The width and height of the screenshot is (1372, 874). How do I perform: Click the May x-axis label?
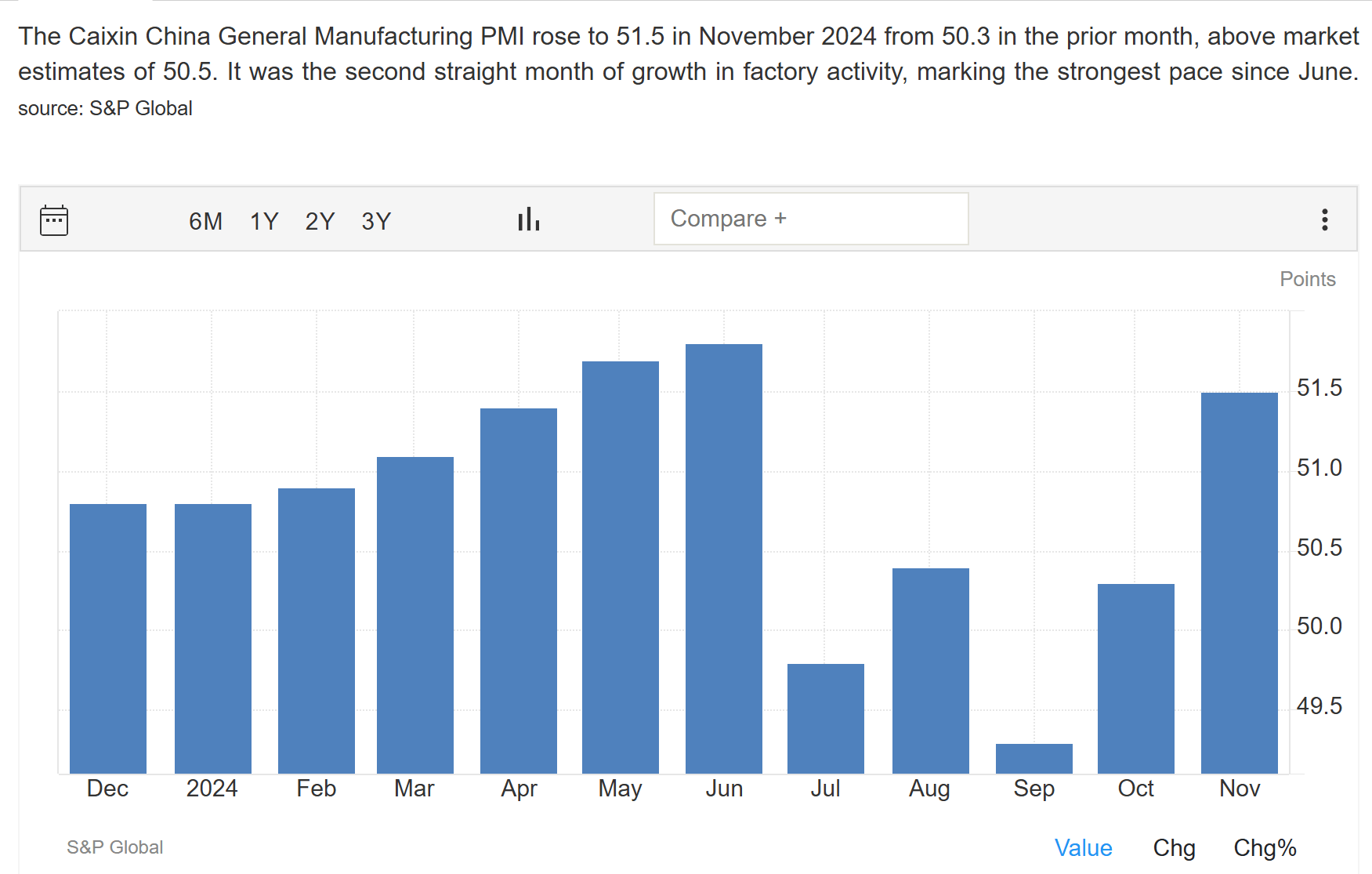620,789
